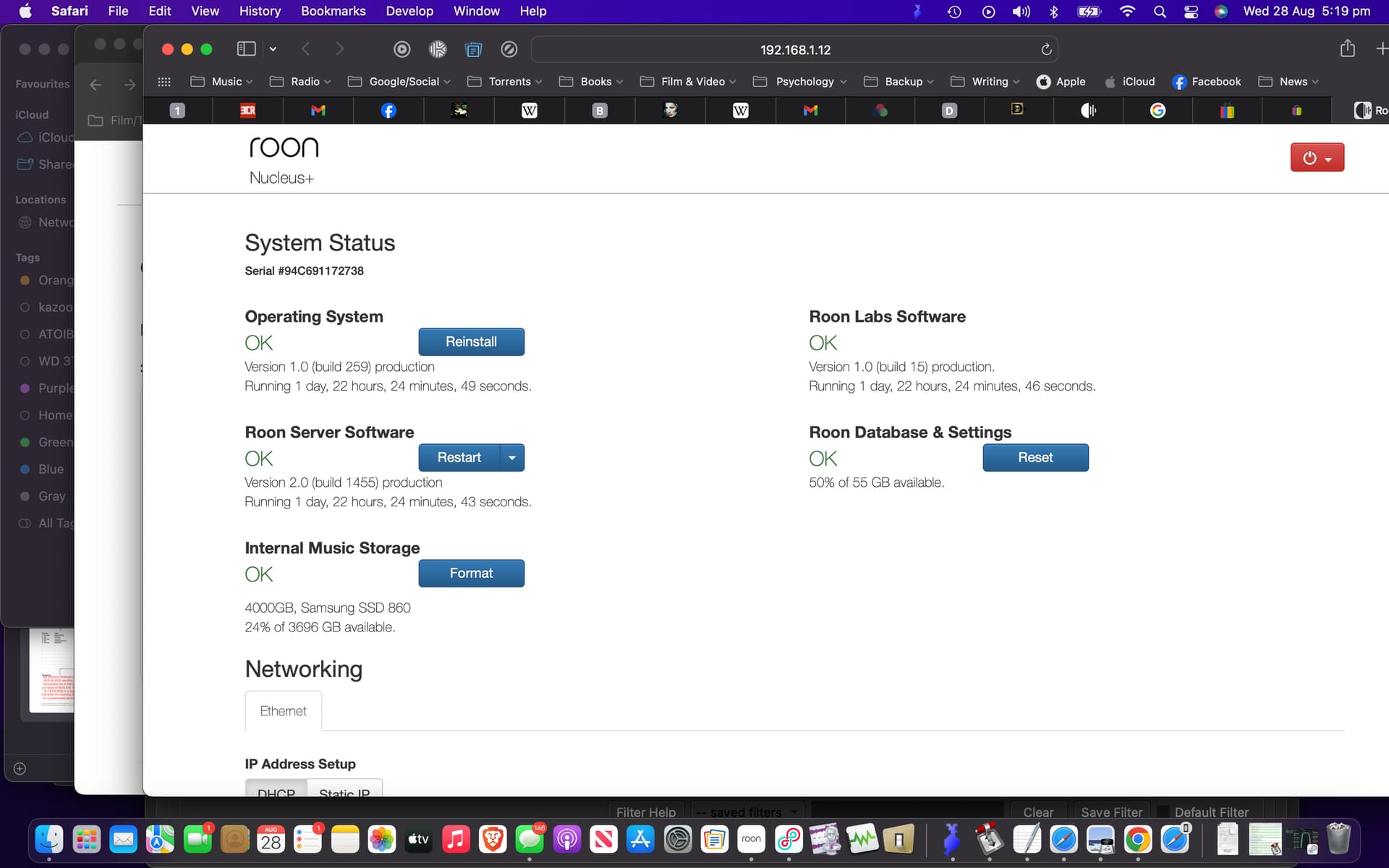1389x868 pixels.
Task: Reload the 192.168.1.12 page
Action: click(1045, 49)
